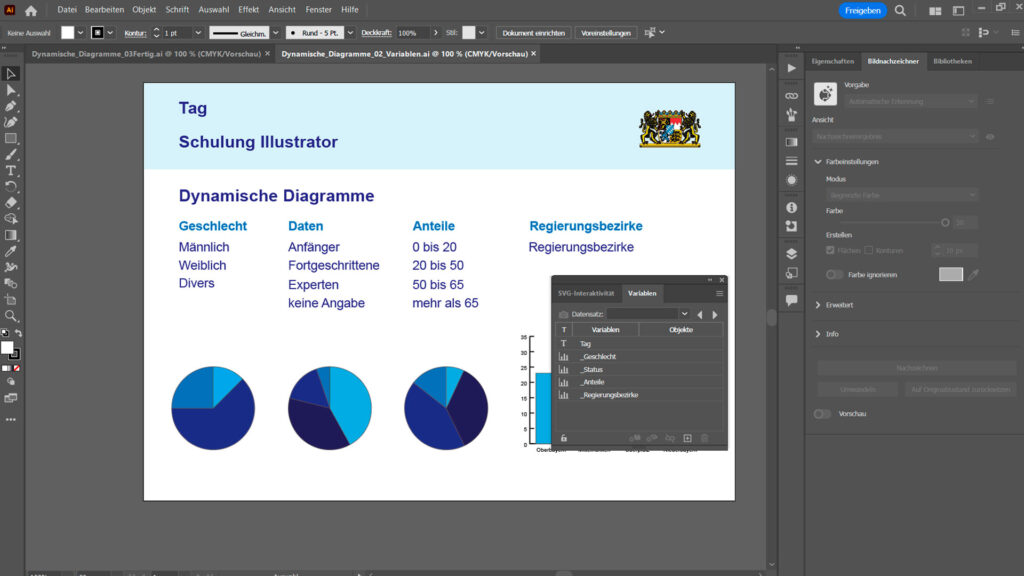This screenshot has width=1024, height=576.
Task: Check the Flächen checkbox
Action: [830, 250]
